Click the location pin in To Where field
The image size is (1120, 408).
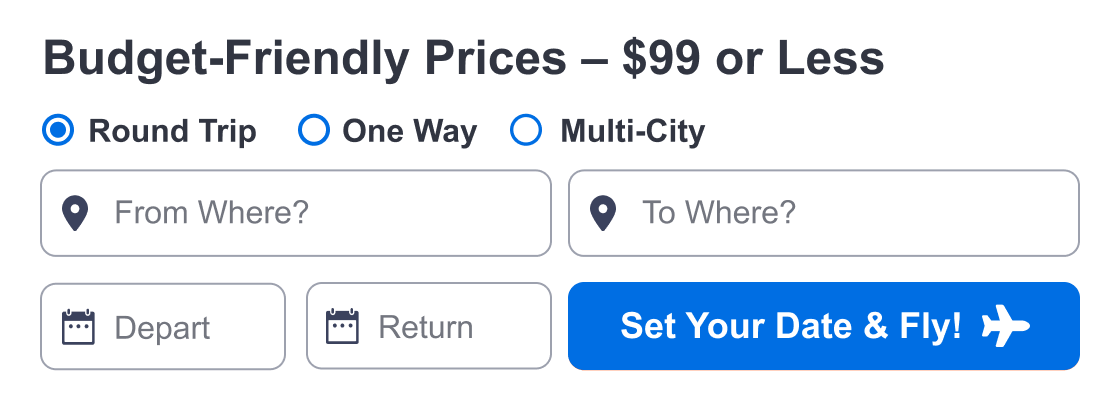[x=603, y=214]
